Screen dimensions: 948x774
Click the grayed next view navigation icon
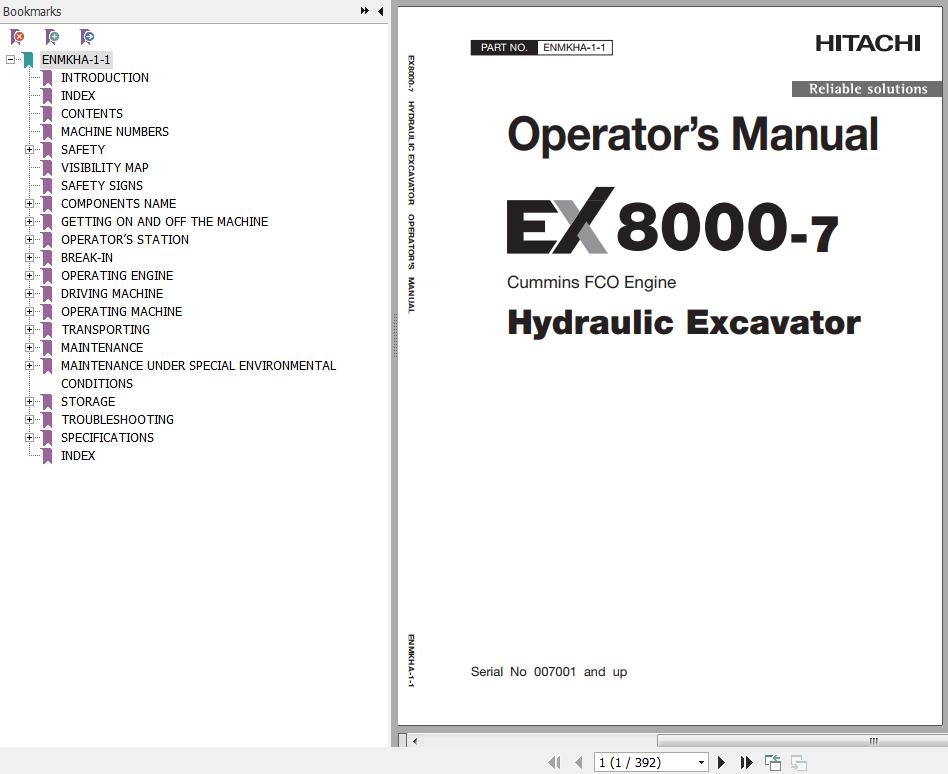(799, 763)
